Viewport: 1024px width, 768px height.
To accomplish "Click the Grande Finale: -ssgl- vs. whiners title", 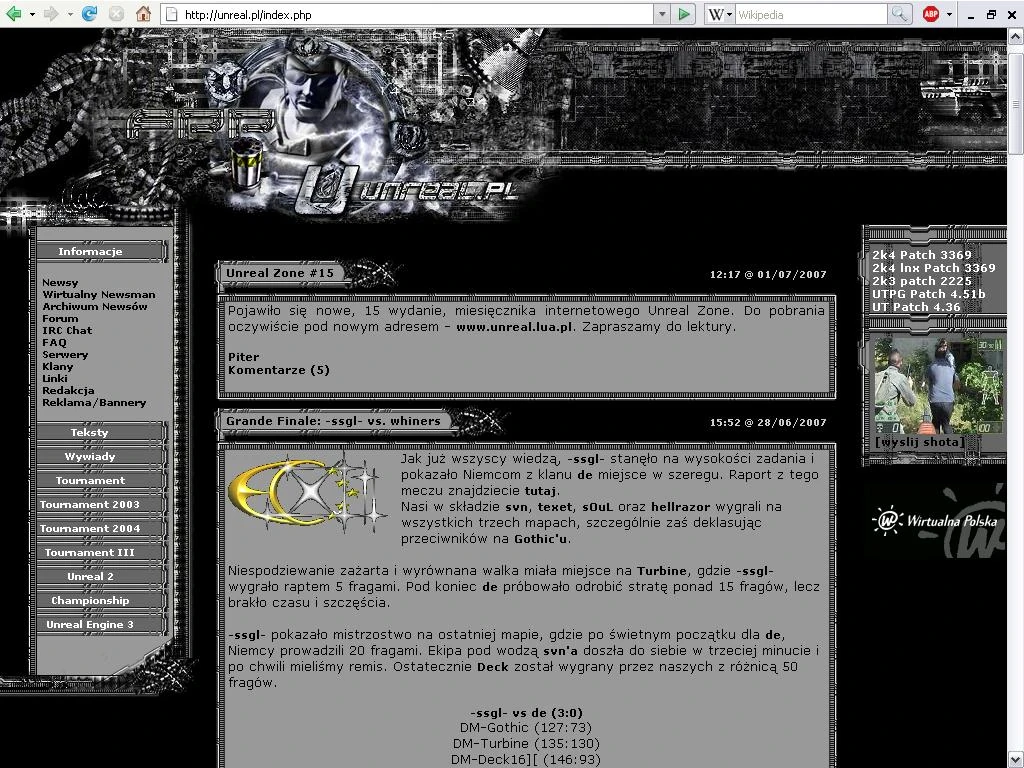I will click(x=333, y=421).
